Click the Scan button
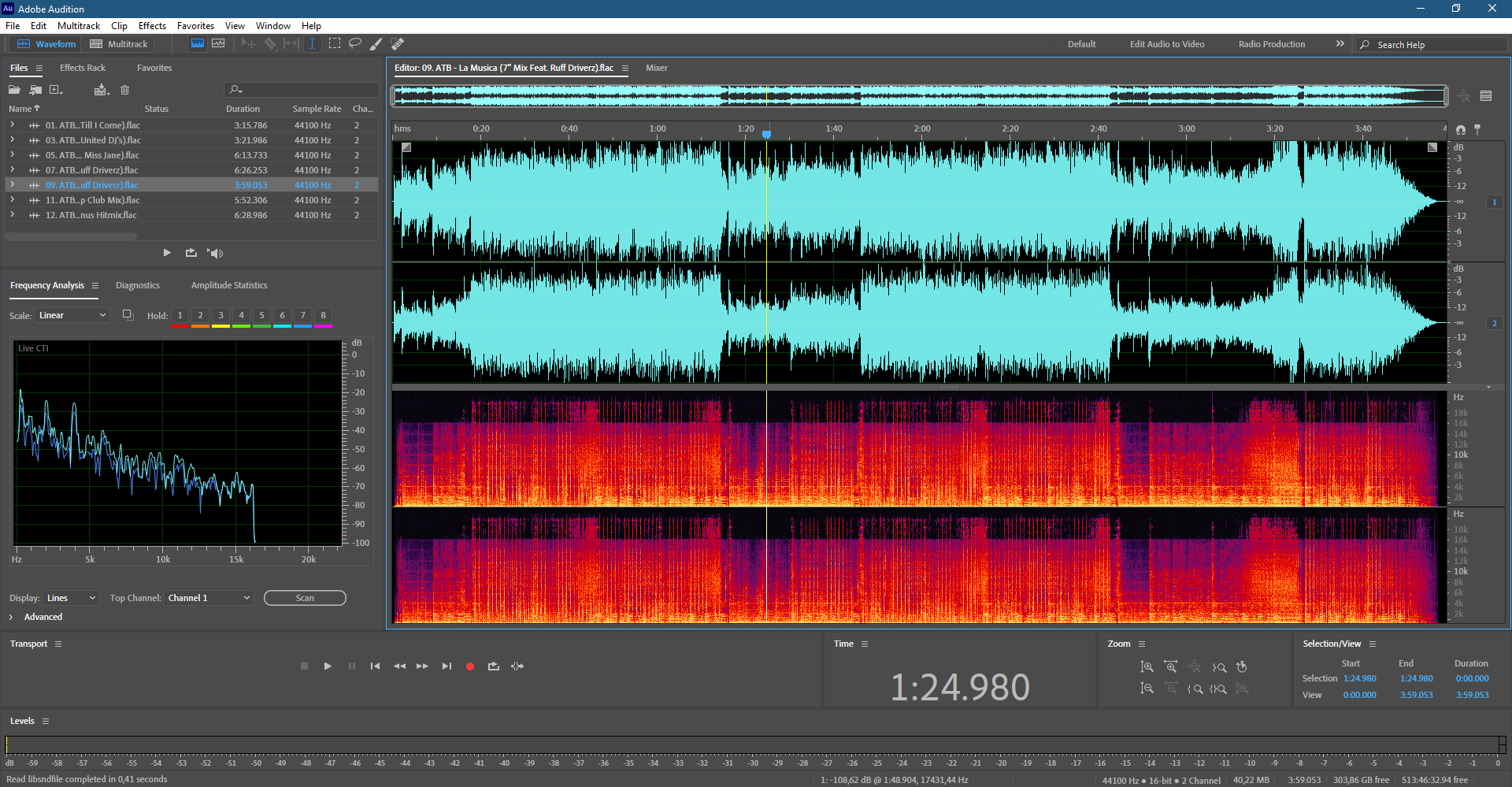Viewport: 1512px width, 787px height. [305, 598]
